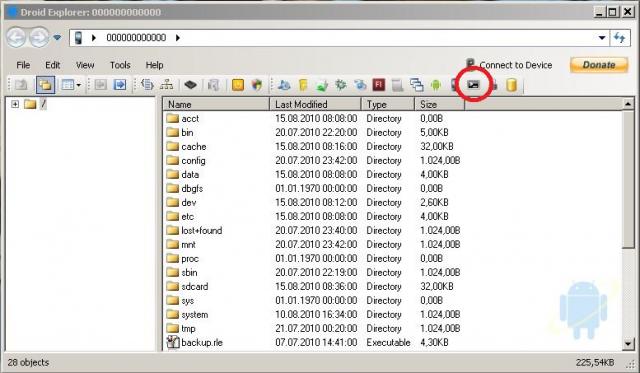
Task: Click the Donate button
Action: coord(599,65)
